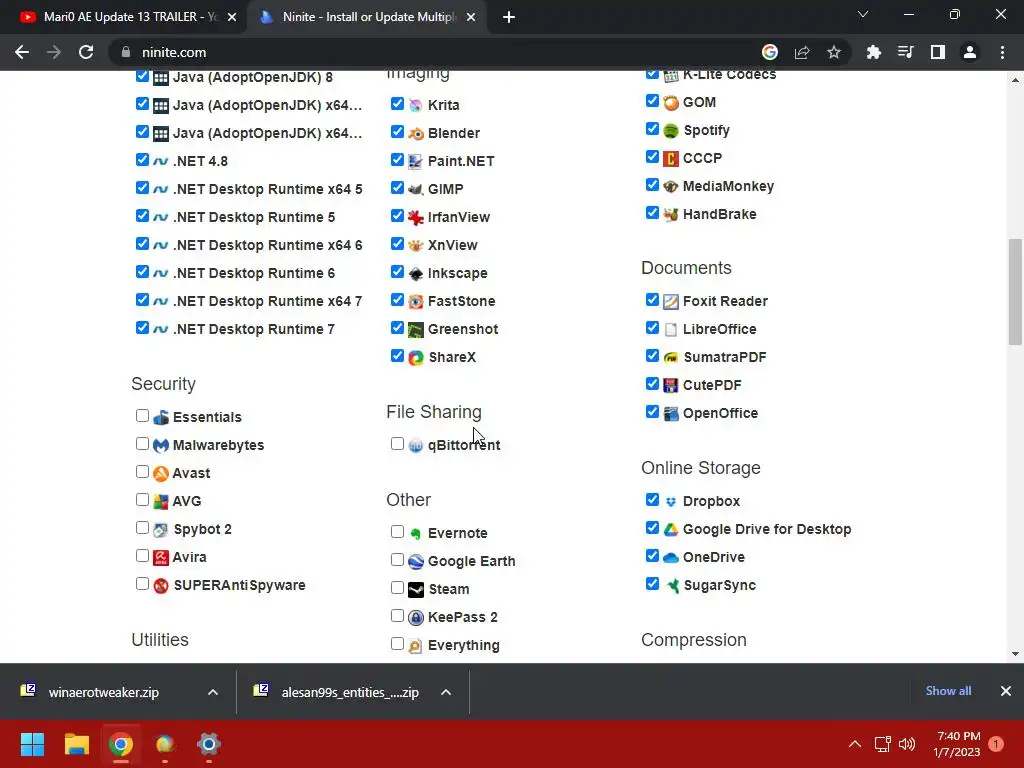Click the Greenshot icon
The height and width of the screenshot is (768, 1024).
click(415, 330)
